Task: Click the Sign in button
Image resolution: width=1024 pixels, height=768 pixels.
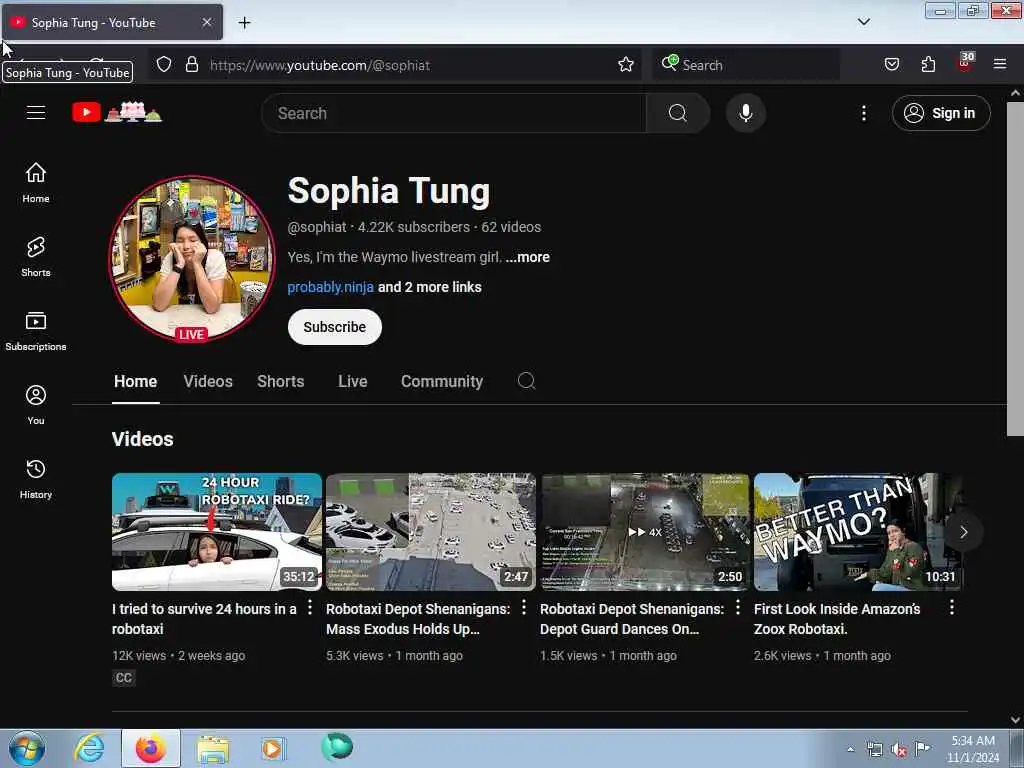Action: [940, 113]
